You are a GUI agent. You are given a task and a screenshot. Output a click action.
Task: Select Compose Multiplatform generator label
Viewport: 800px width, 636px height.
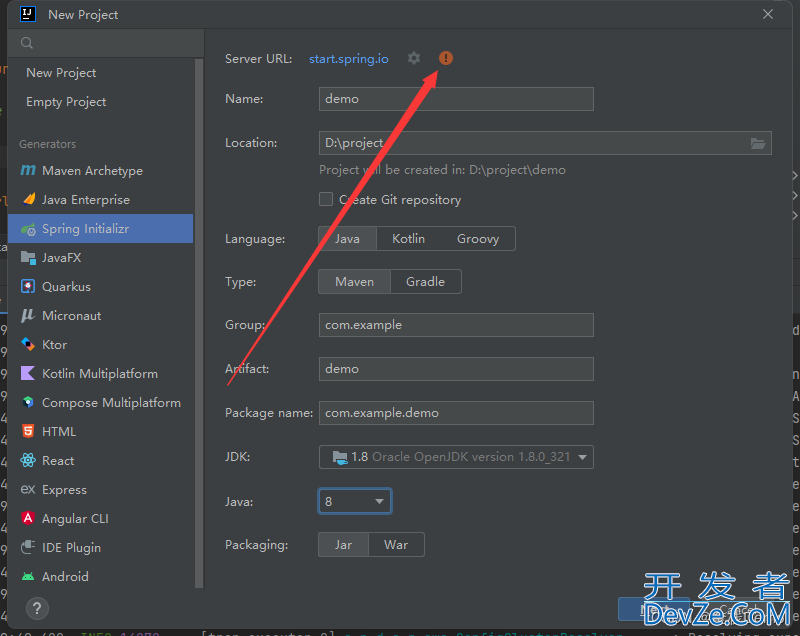coord(111,403)
